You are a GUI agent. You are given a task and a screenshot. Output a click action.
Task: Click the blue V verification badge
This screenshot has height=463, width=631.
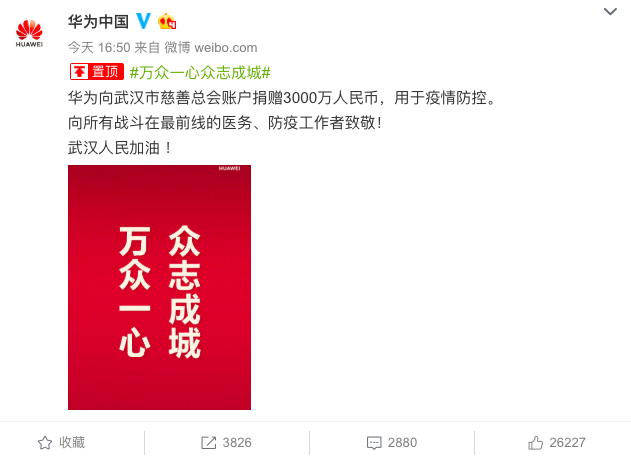tap(143, 21)
